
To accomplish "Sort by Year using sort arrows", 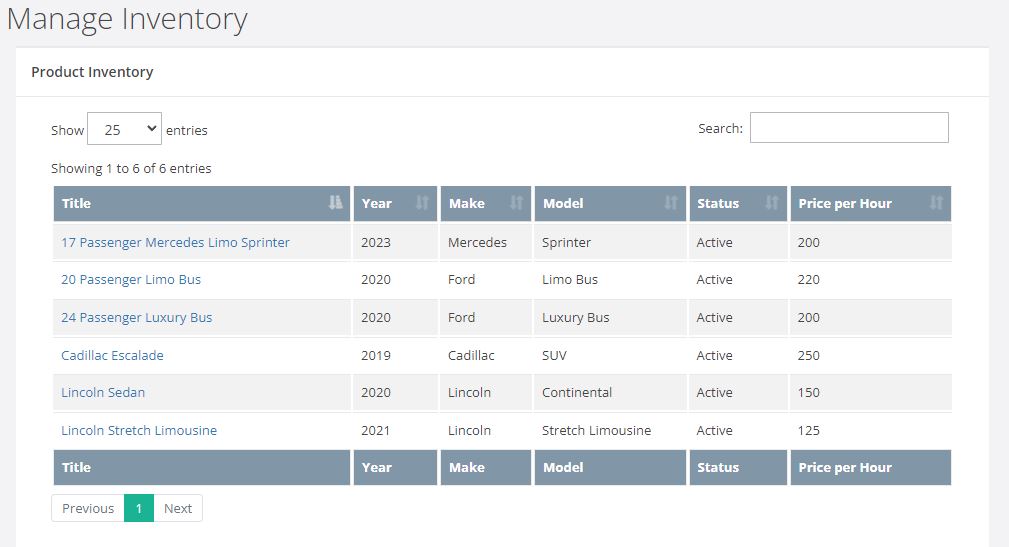I will click(x=422, y=203).
